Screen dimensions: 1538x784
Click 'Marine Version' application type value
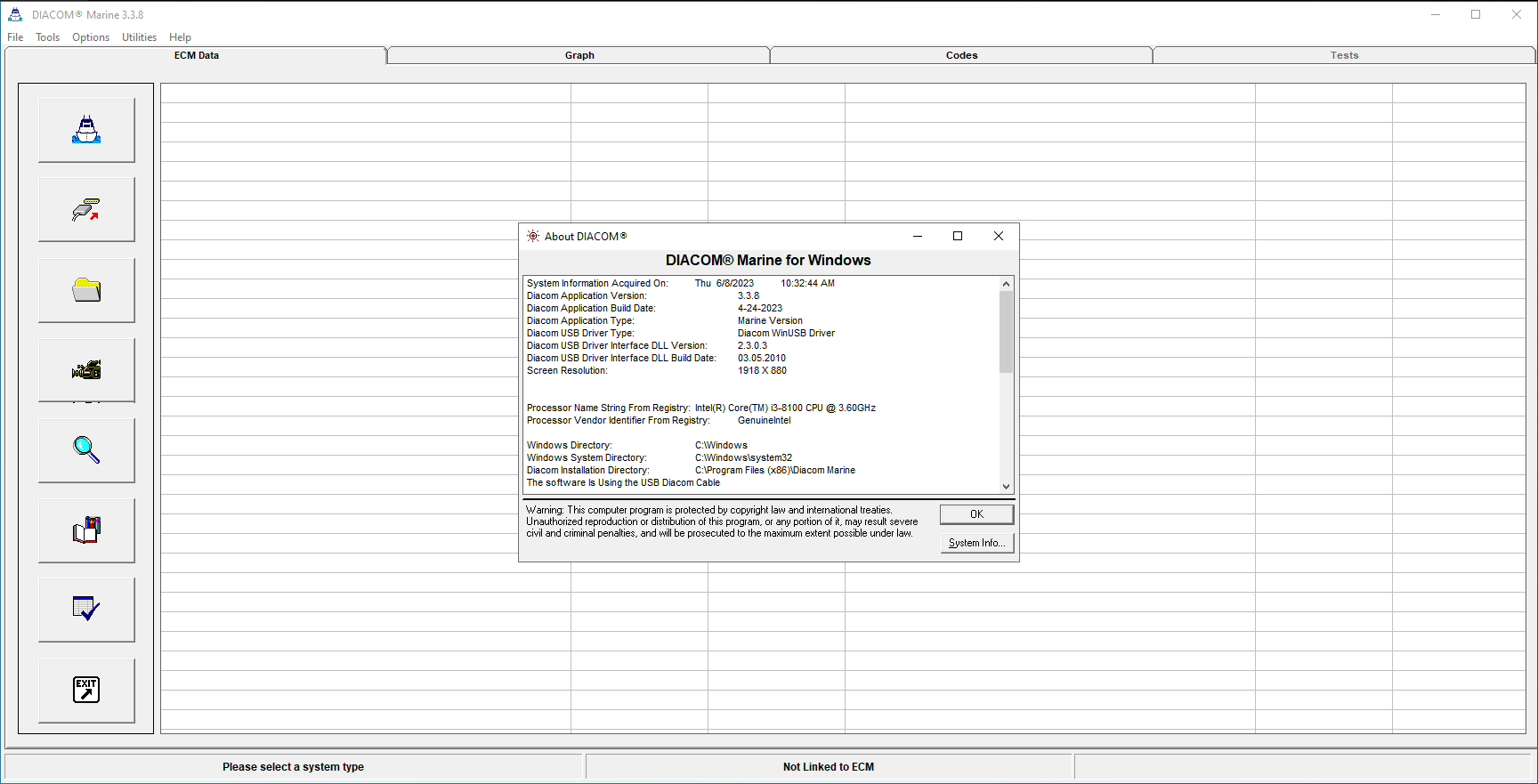point(770,321)
